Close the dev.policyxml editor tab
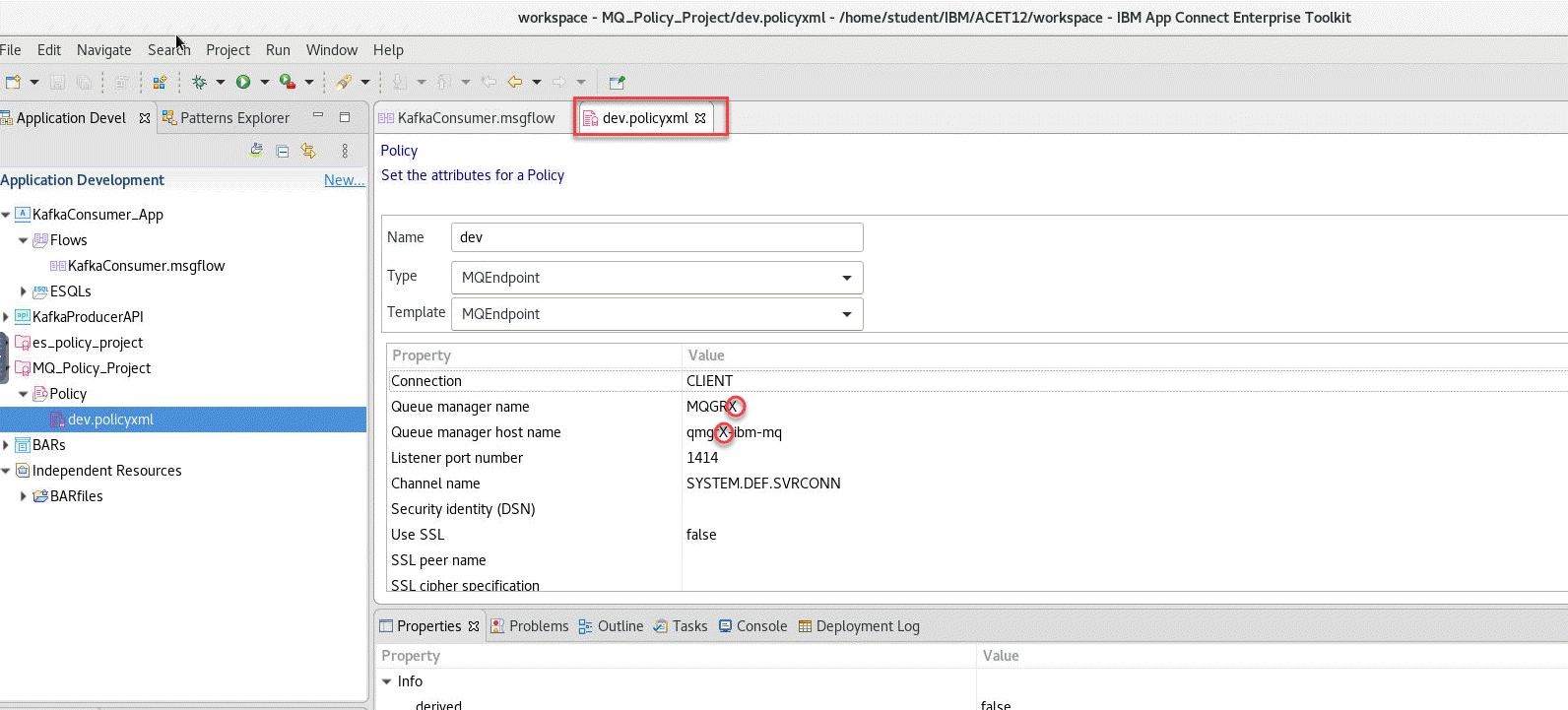Viewport: 1568px width, 710px height. click(700, 118)
